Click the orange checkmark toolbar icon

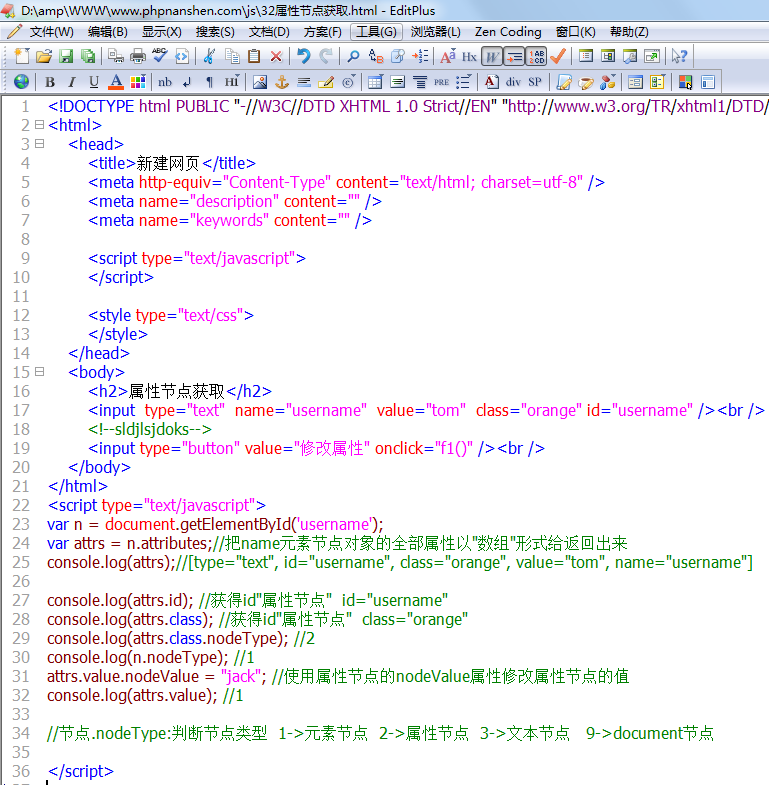pyautogui.click(x=557, y=56)
